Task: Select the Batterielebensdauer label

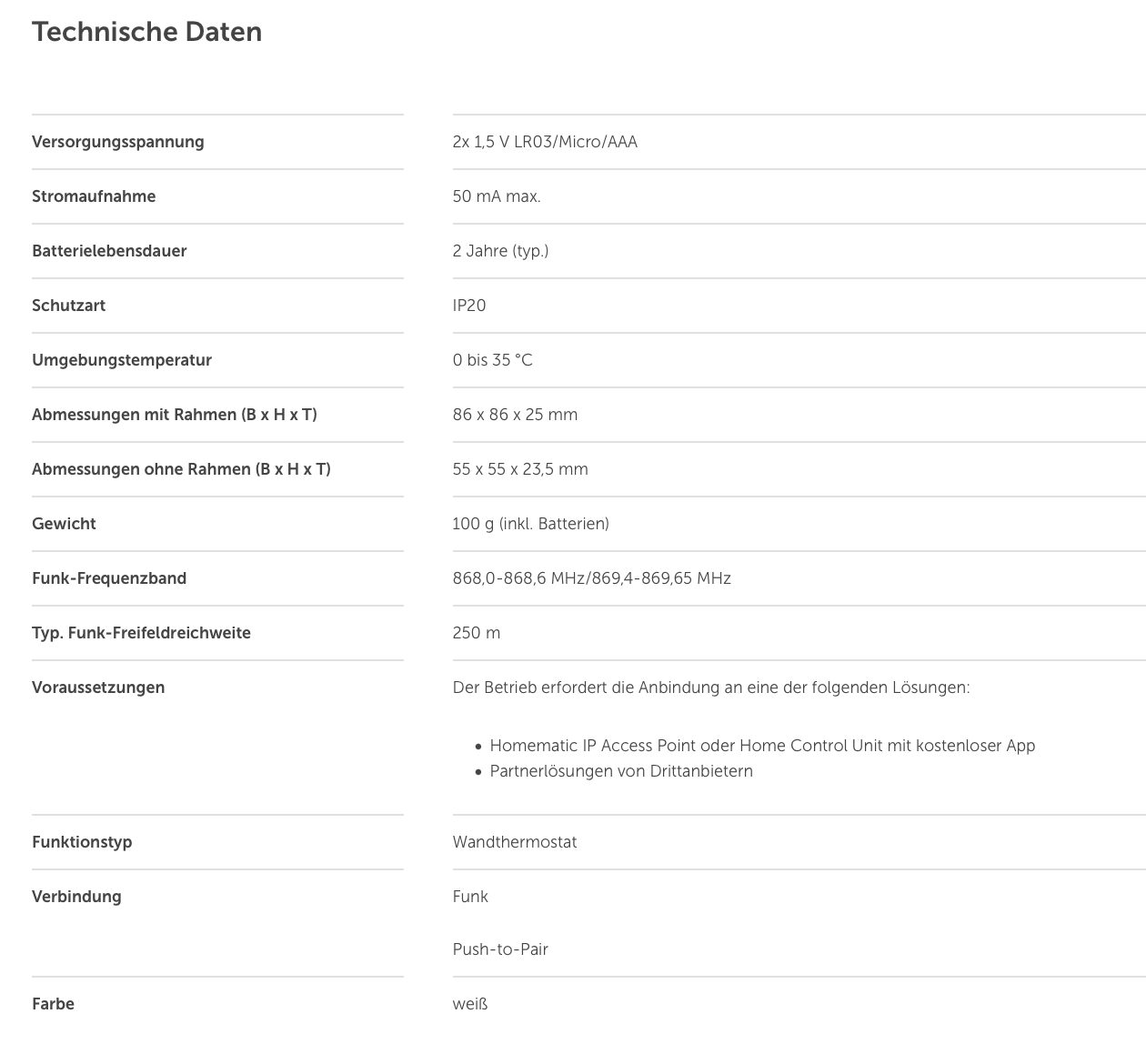Action: click(109, 251)
